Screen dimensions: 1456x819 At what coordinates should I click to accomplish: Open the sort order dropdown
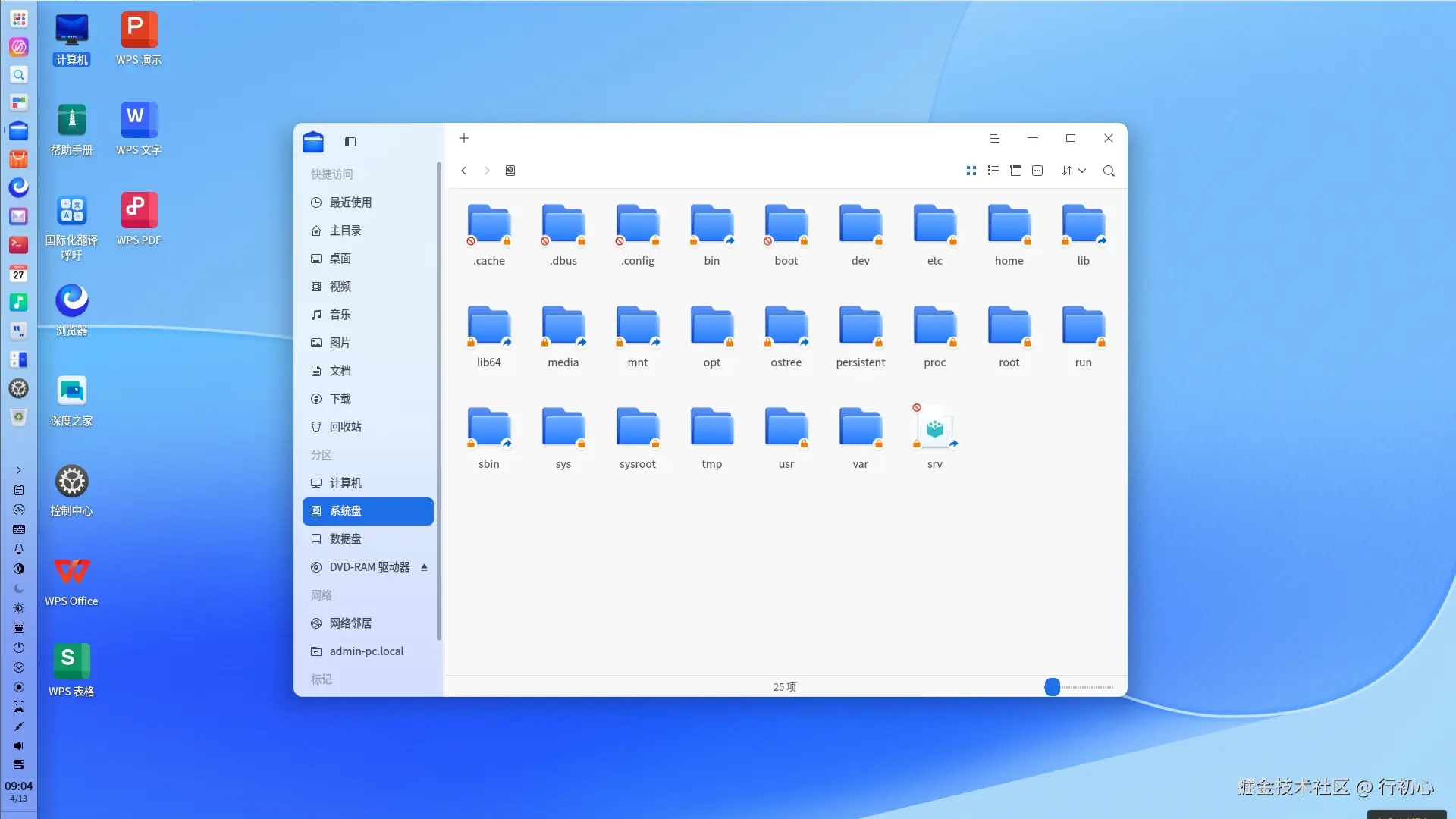[1074, 171]
